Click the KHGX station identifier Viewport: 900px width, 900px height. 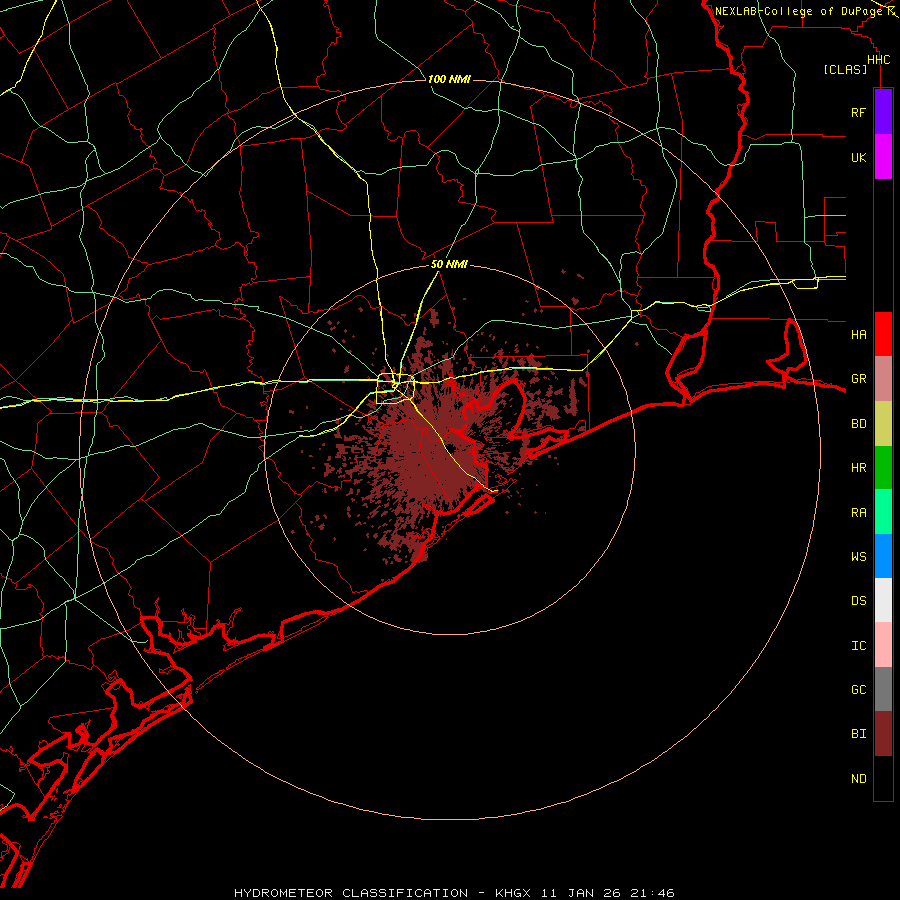(513, 893)
